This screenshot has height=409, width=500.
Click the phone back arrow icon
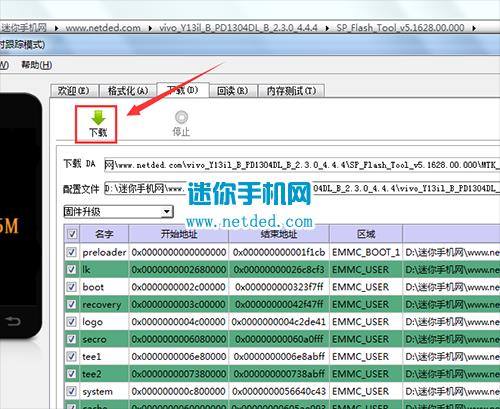click(13, 321)
